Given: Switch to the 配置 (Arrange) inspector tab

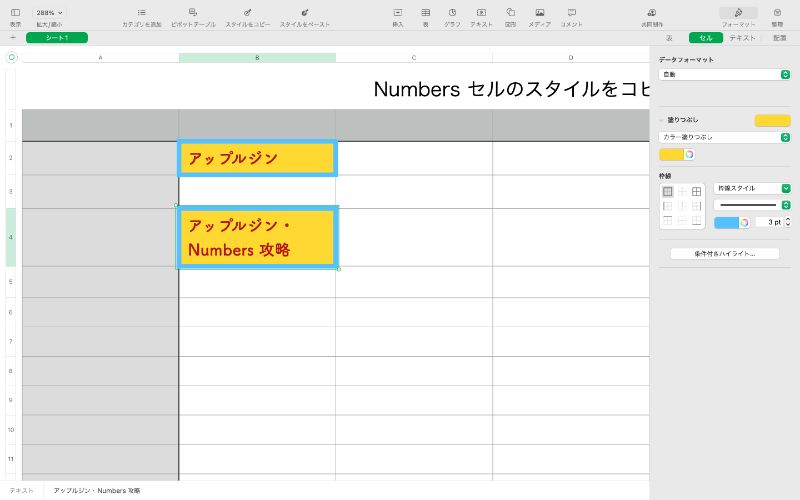Looking at the screenshot, I should 779,38.
